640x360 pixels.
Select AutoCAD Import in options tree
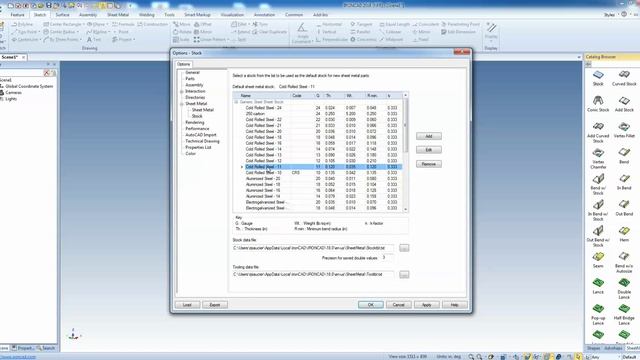(x=201, y=135)
